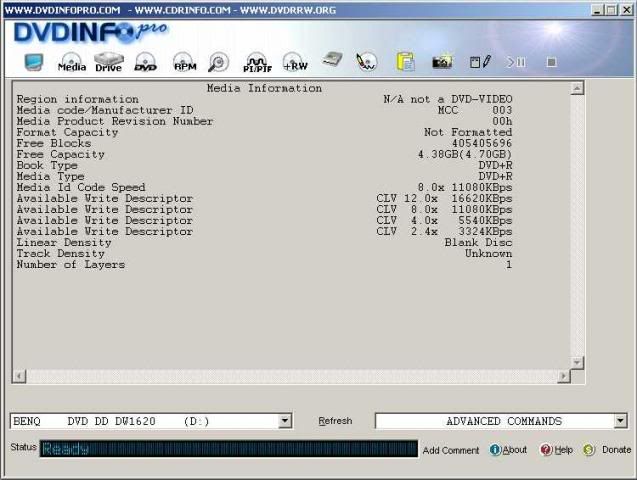Click the stop toolbar control

pyautogui.click(x=551, y=62)
